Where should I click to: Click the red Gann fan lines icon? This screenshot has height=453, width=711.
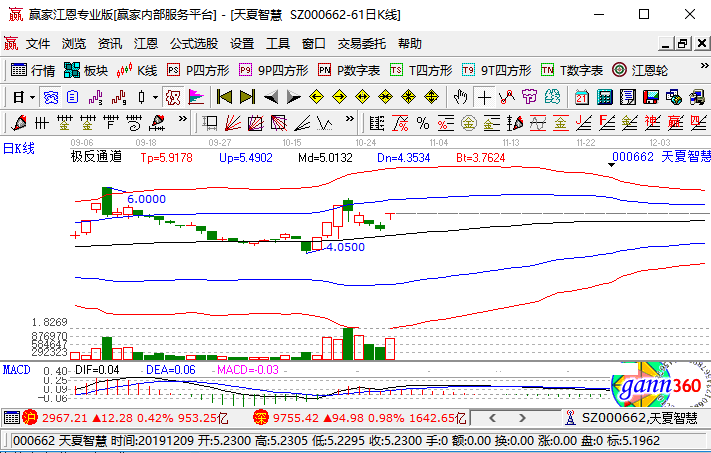point(233,123)
